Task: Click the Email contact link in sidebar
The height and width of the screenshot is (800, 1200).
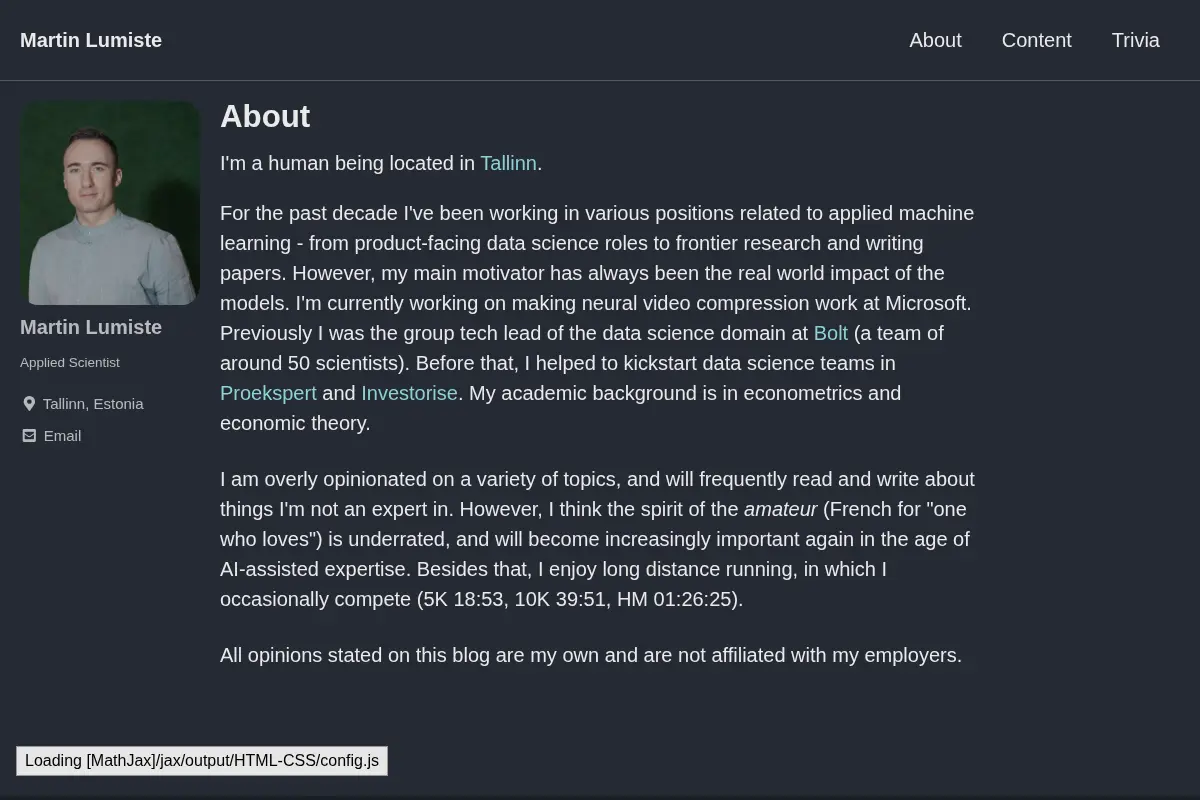Action: pos(62,436)
